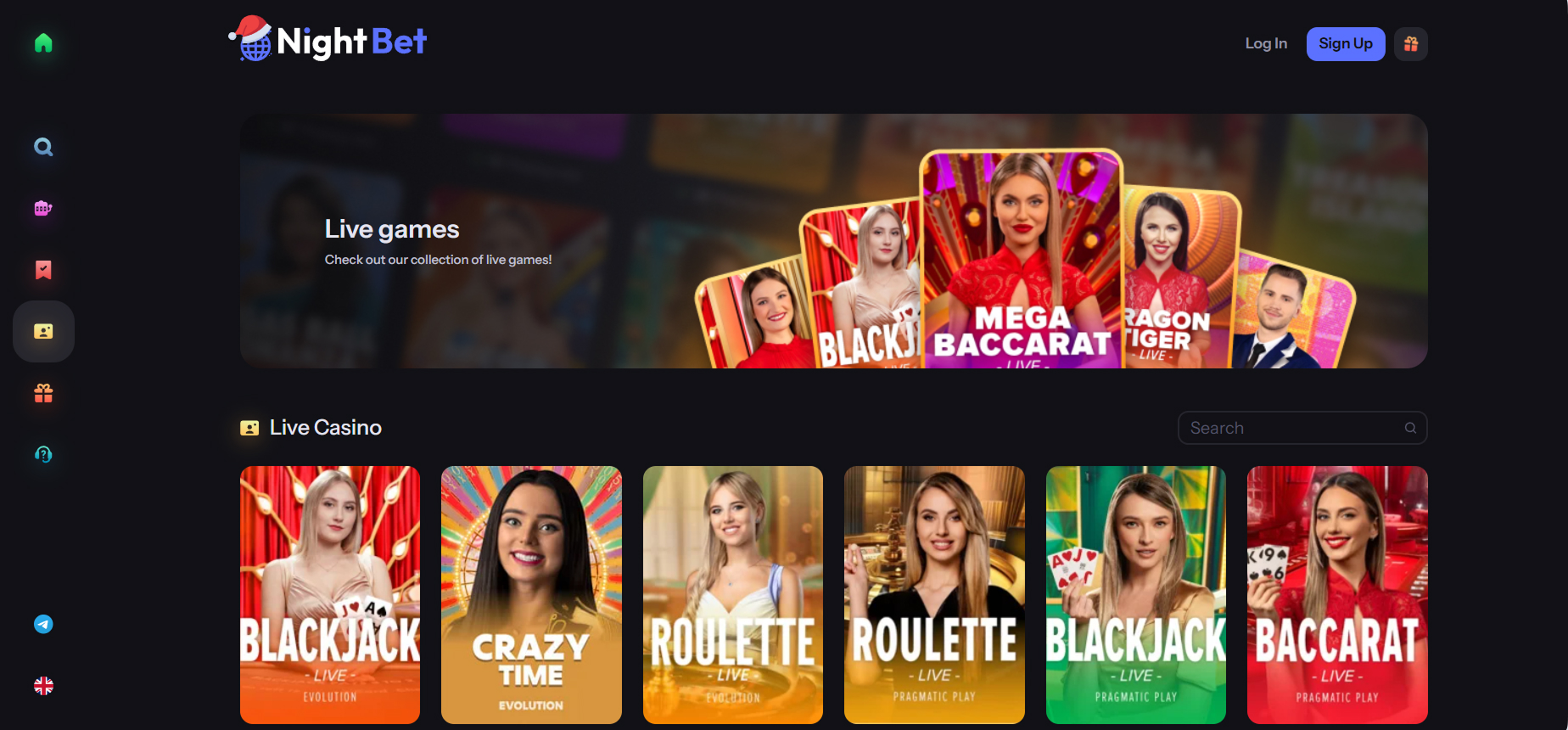Click the Mega Baccarat banner card
Image resolution: width=1568 pixels, height=730 pixels.
click(1022, 259)
